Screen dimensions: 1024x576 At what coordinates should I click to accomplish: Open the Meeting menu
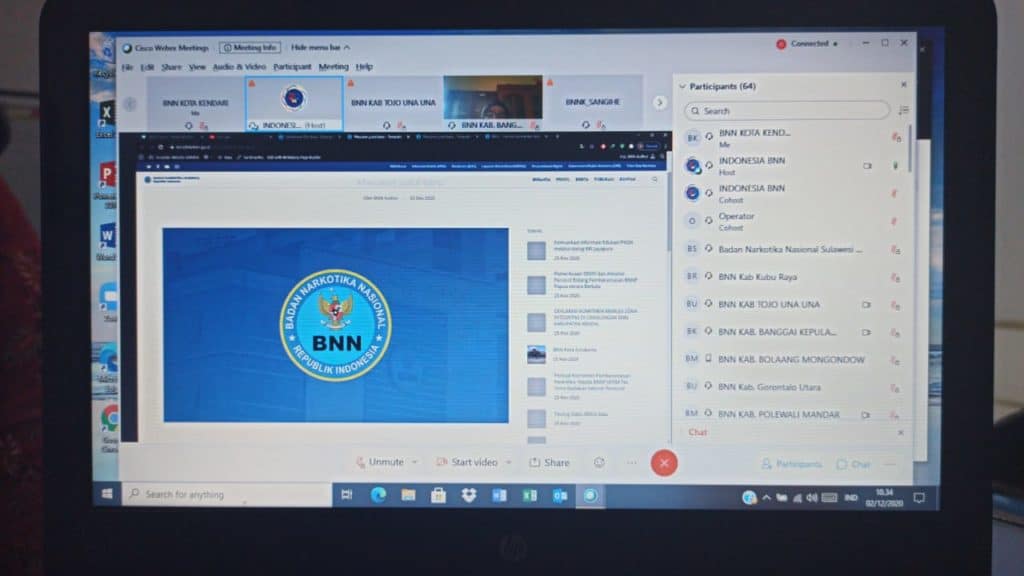333,67
